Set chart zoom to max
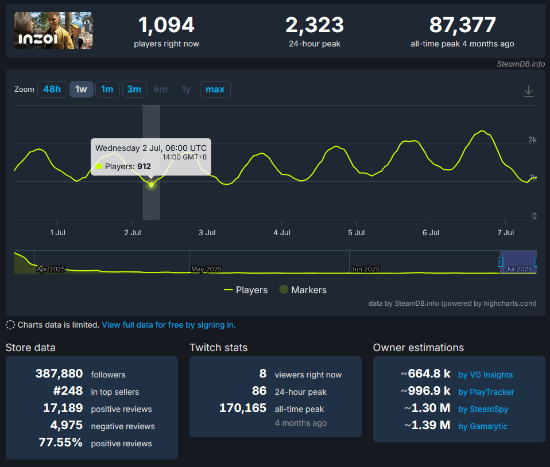 click(x=215, y=89)
